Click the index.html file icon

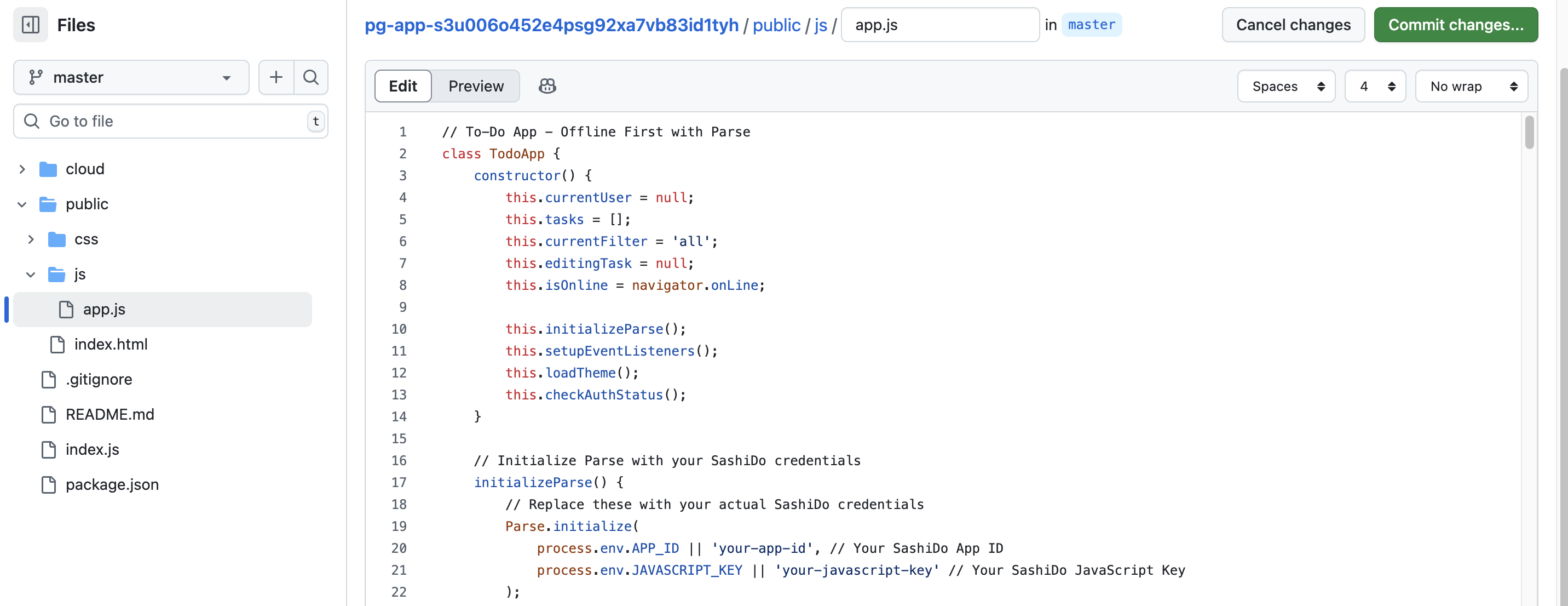click(57, 344)
